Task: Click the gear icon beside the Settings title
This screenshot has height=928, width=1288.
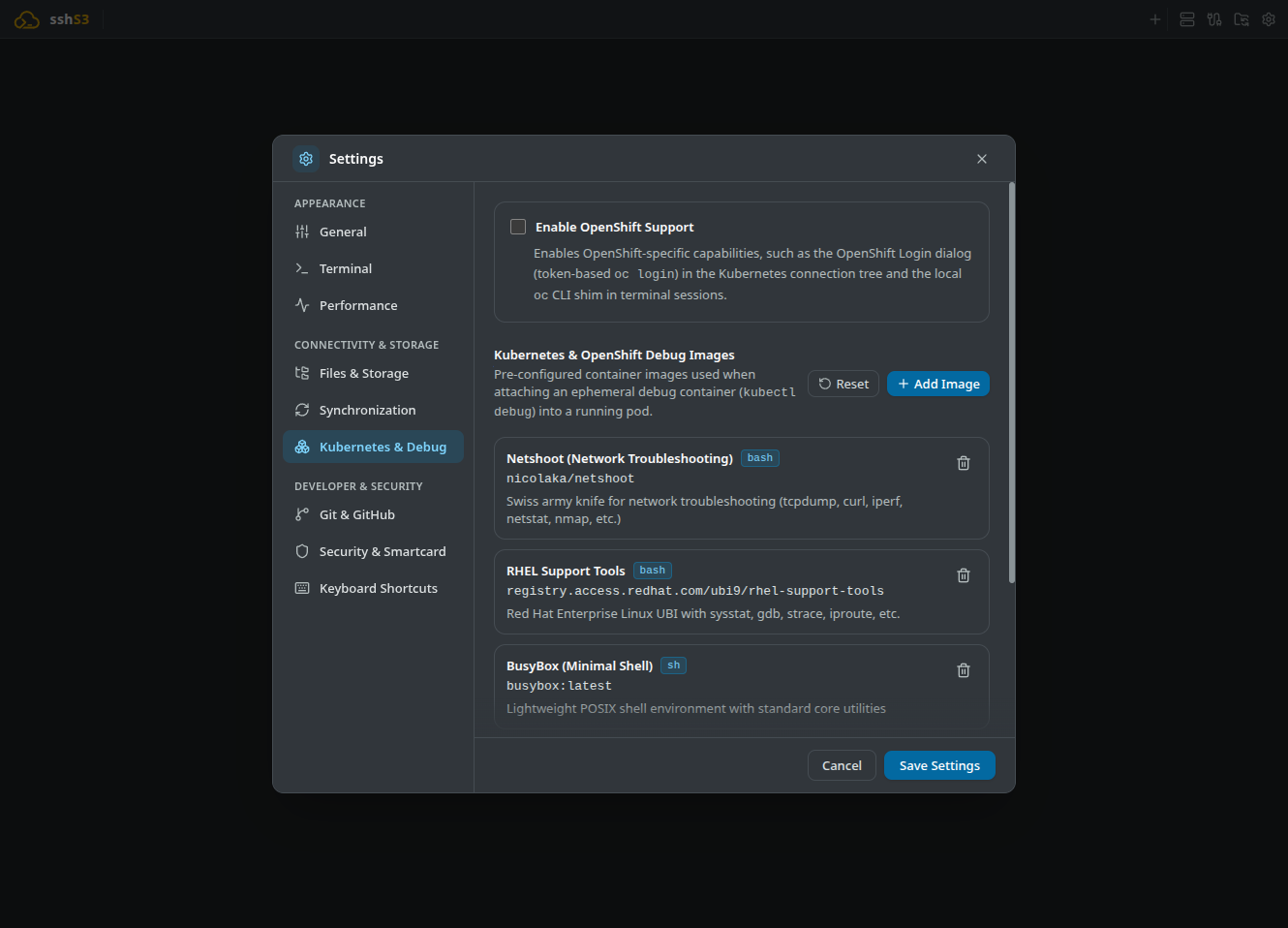Action: [x=306, y=159]
